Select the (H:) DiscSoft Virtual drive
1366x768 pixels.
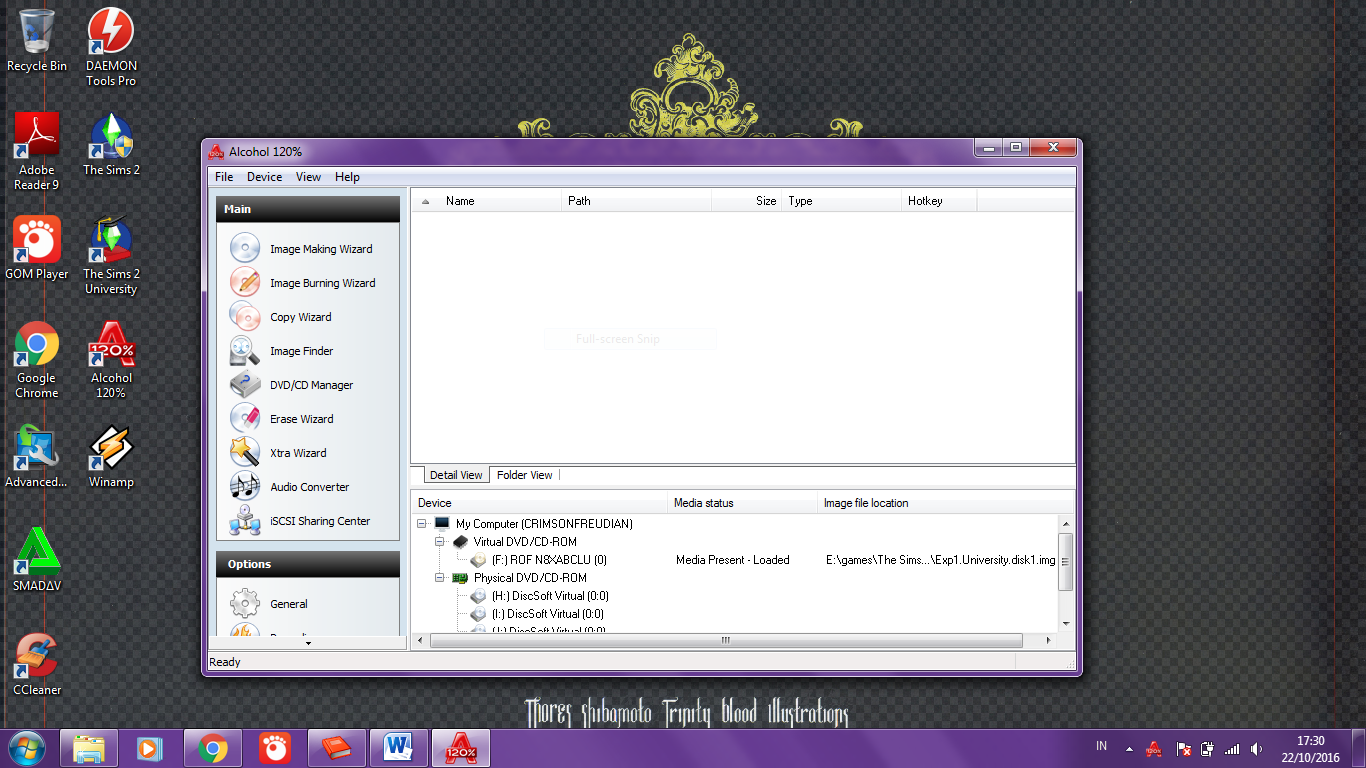(547, 596)
